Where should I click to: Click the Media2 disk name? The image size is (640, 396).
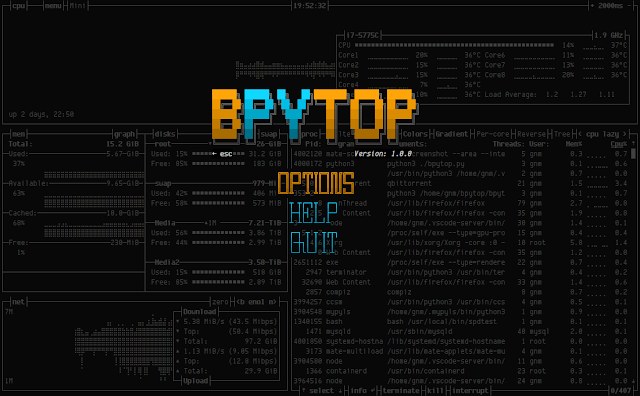coord(167,262)
